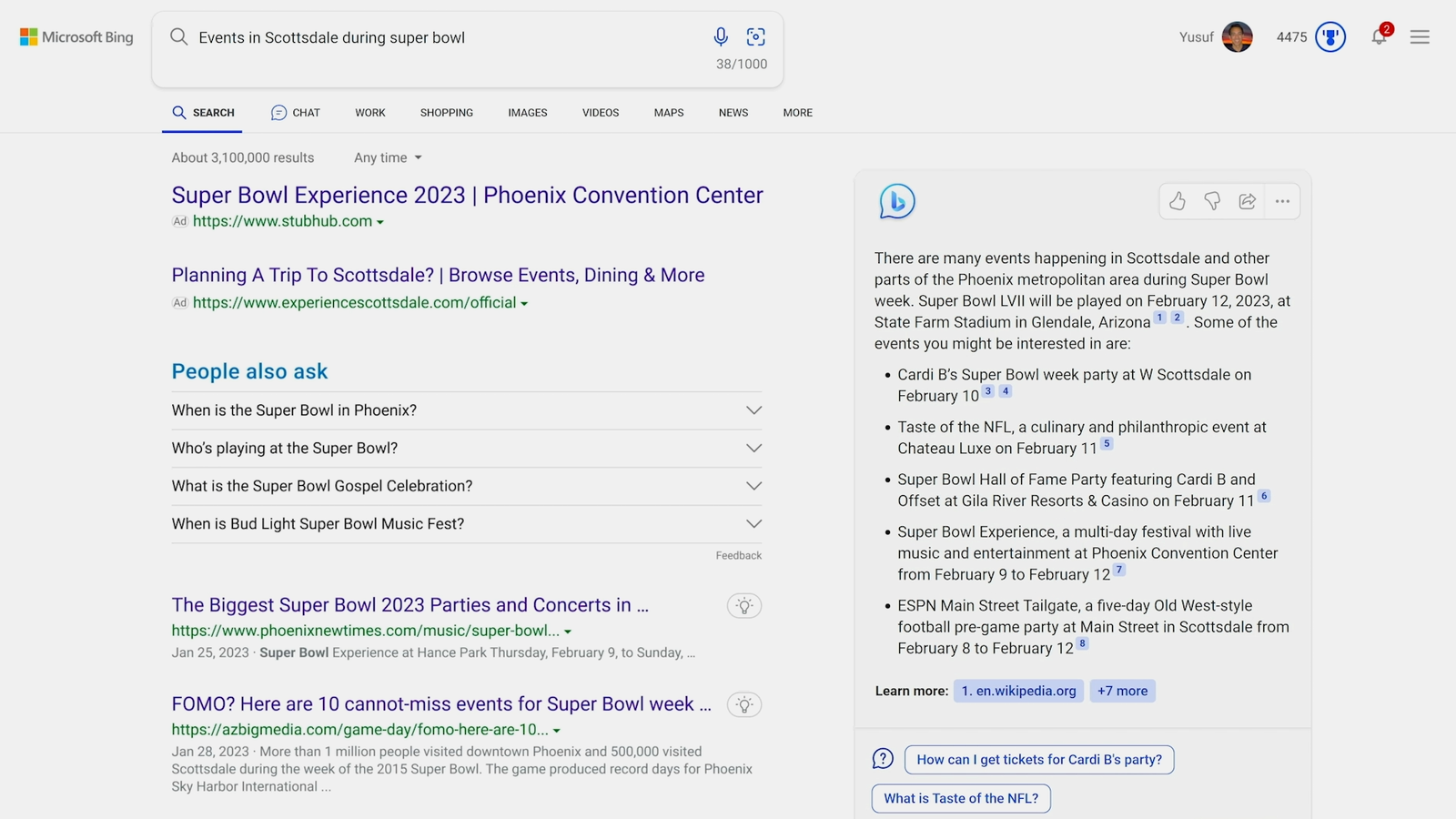
Task: Open https://www.stubhub.com URL
Action: click(x=282, y=221)
